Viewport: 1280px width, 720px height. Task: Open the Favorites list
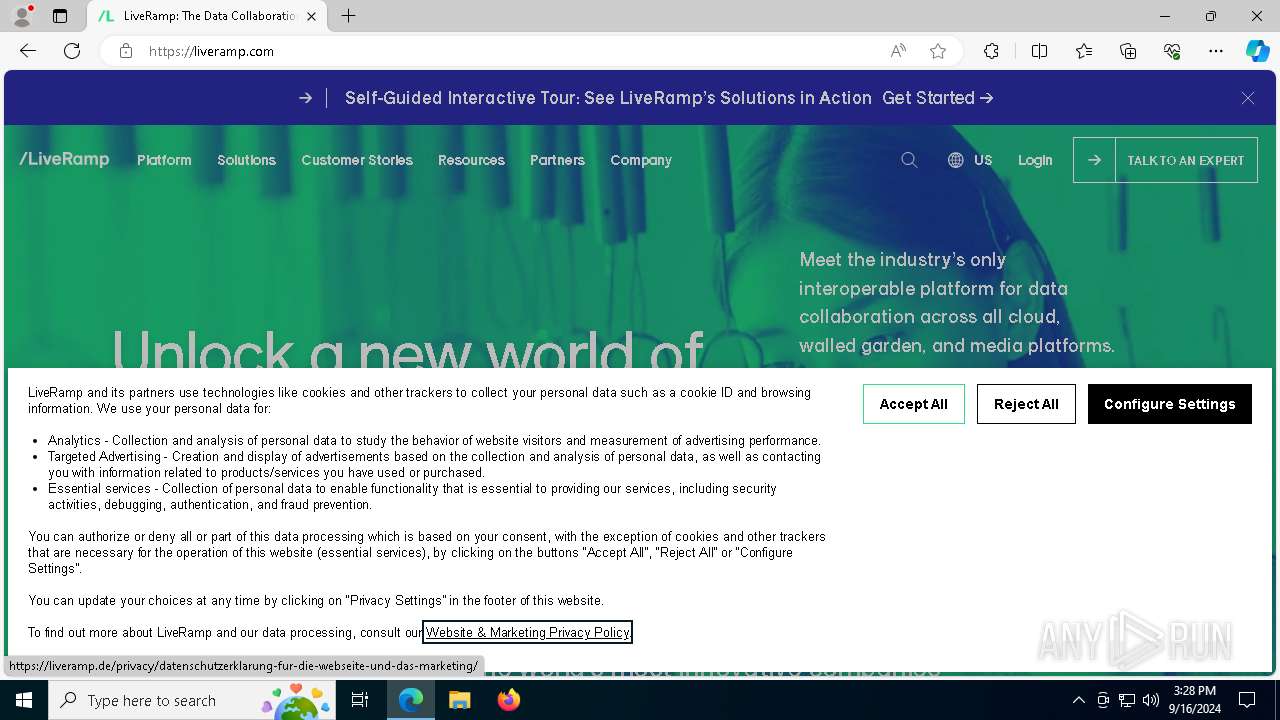(x=1084, y=51)
